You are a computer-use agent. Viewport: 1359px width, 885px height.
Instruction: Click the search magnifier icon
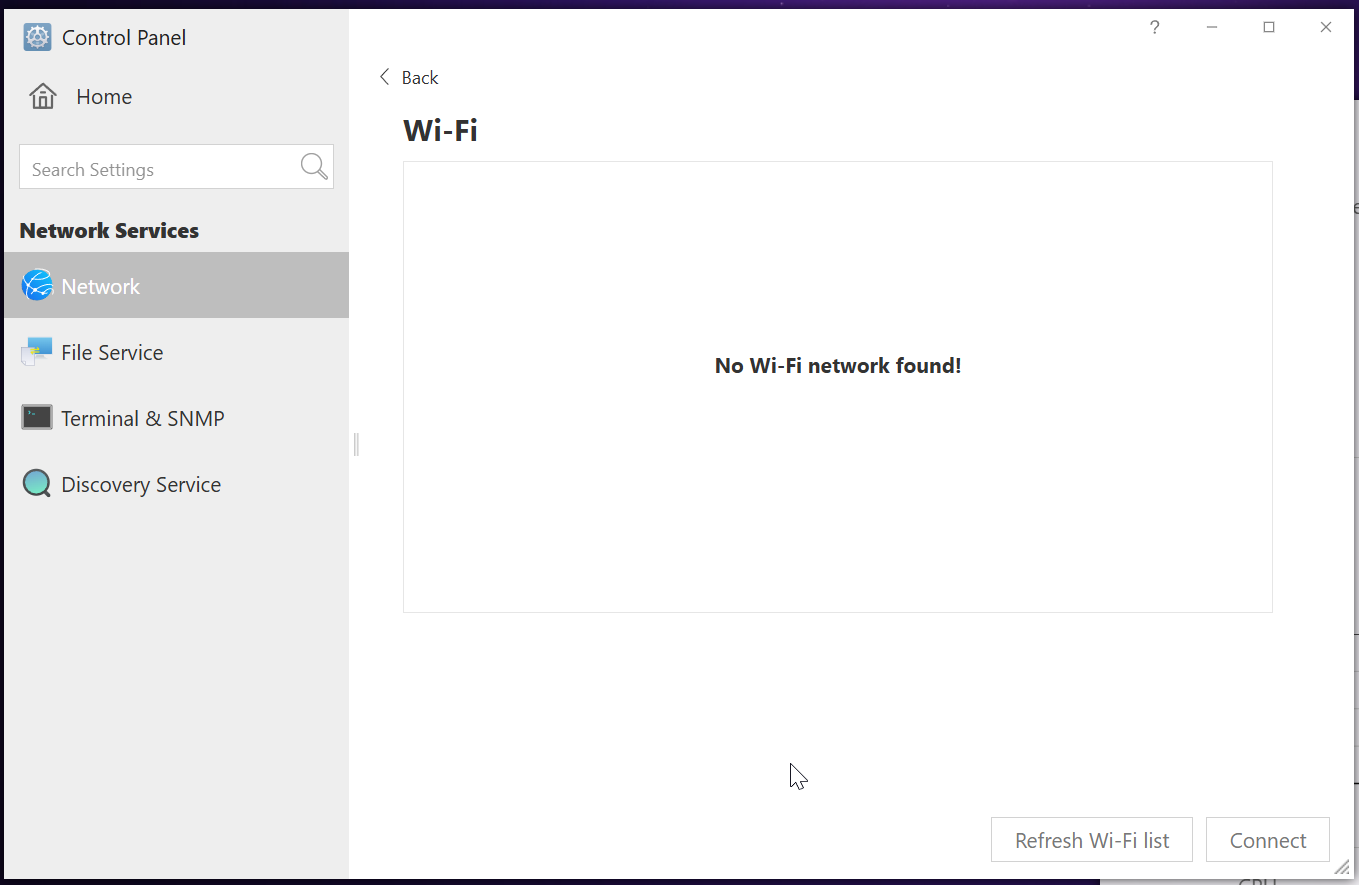(314, 167)
